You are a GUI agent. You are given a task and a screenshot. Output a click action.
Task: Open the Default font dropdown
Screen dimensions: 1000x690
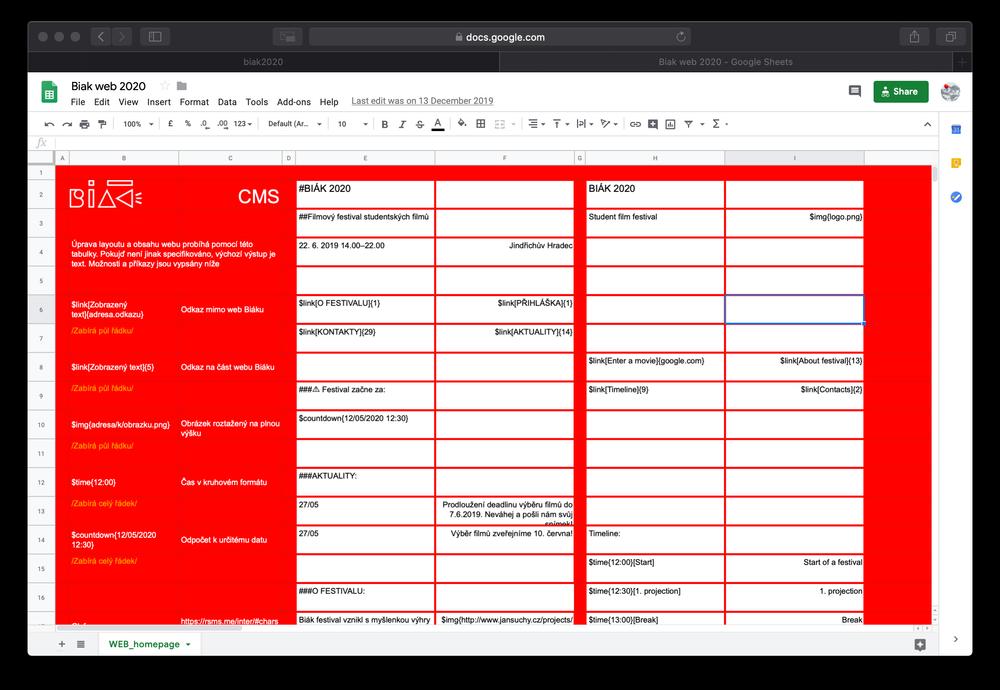[x=295, y=124]
